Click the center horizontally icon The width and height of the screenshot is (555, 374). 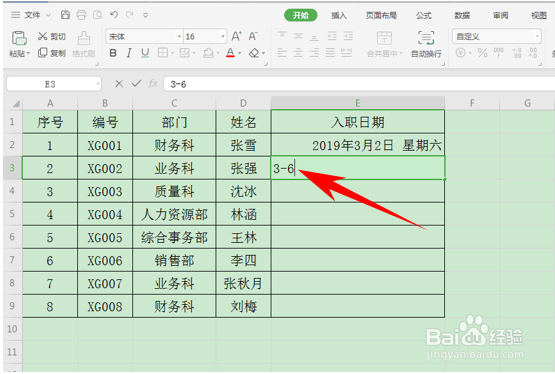(298, 53)
